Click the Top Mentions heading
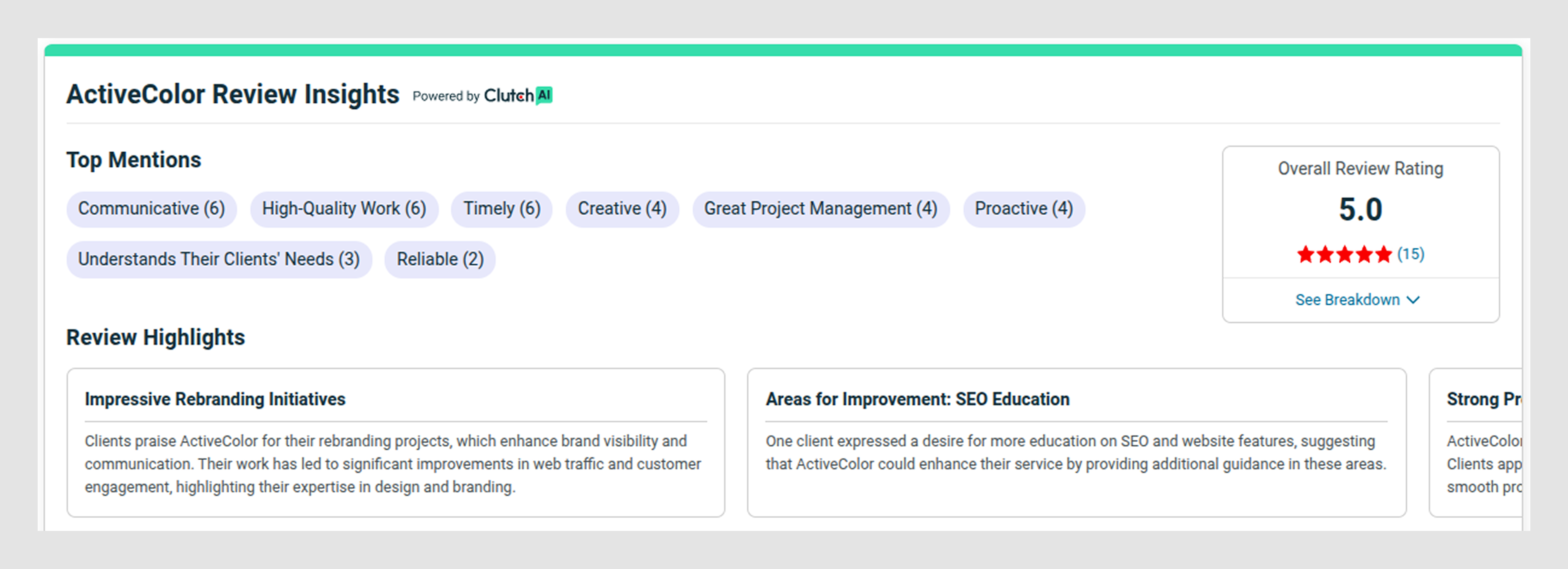Viewport: 1568px width, 569px height. (133, 160)
